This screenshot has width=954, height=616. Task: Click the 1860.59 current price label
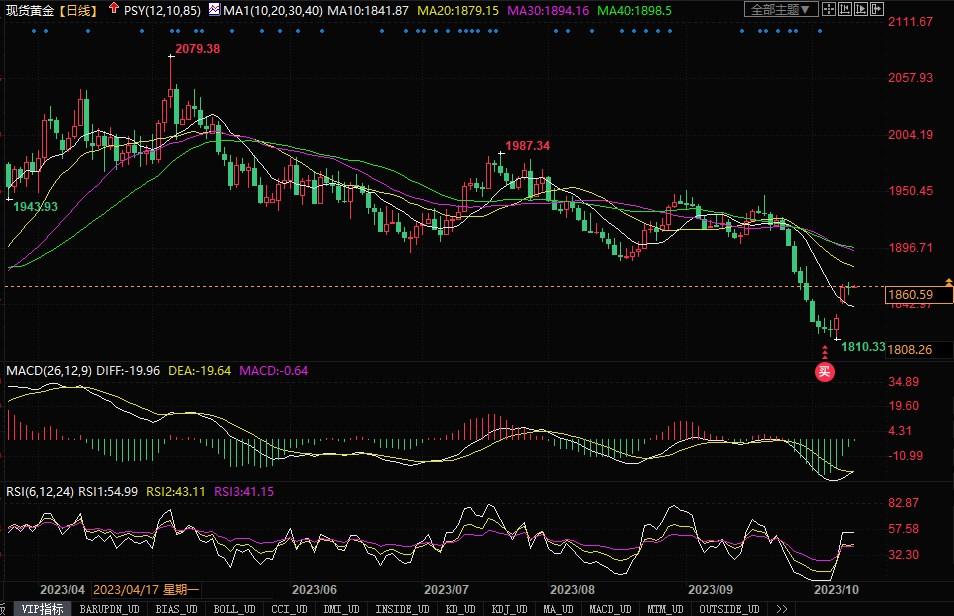coord(910,295)
